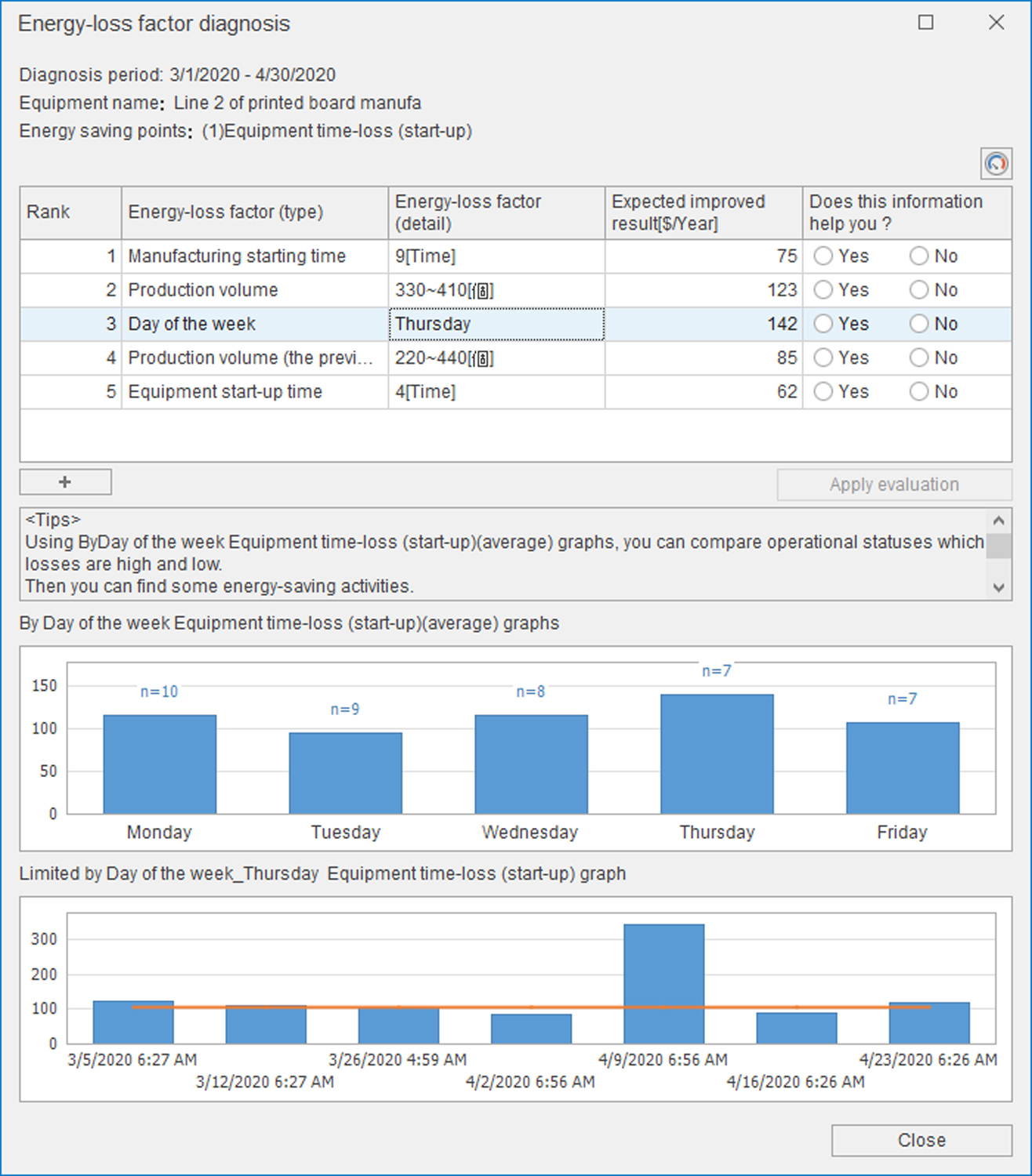
Task: Click the Close button at bottom
Action: [921, 1140]
